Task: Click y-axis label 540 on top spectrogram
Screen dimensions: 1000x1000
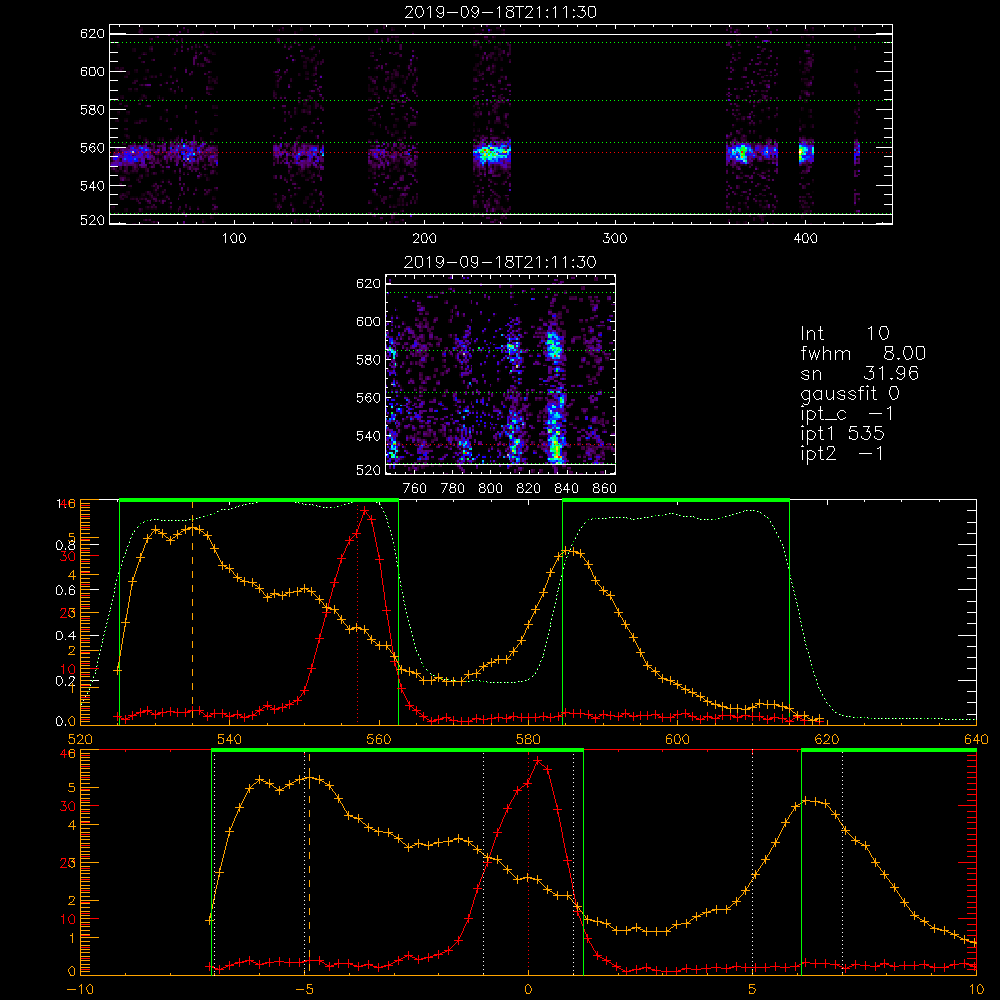Action: coord(92,186)
